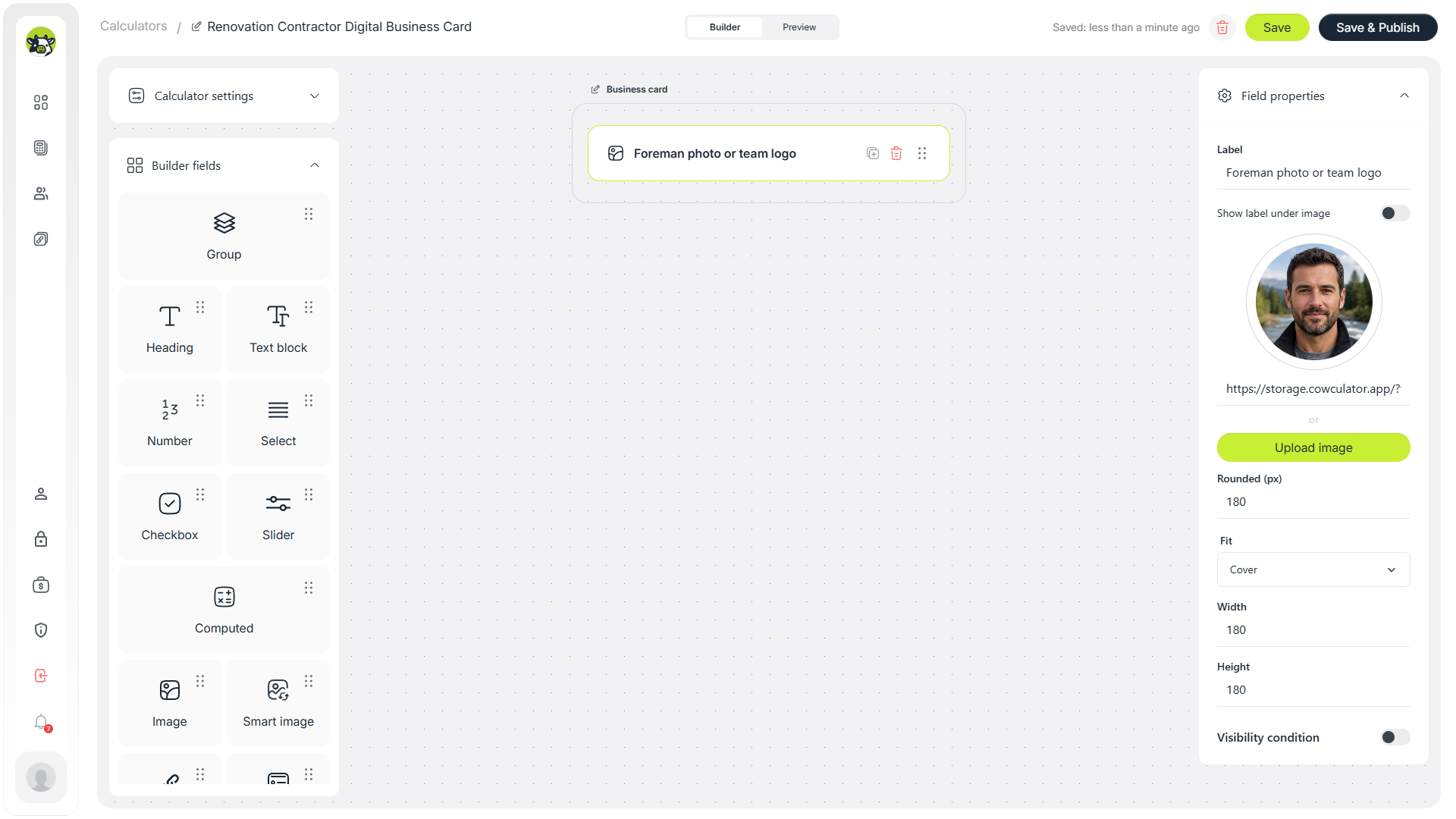Add a Heading field

tap(170, 329)
